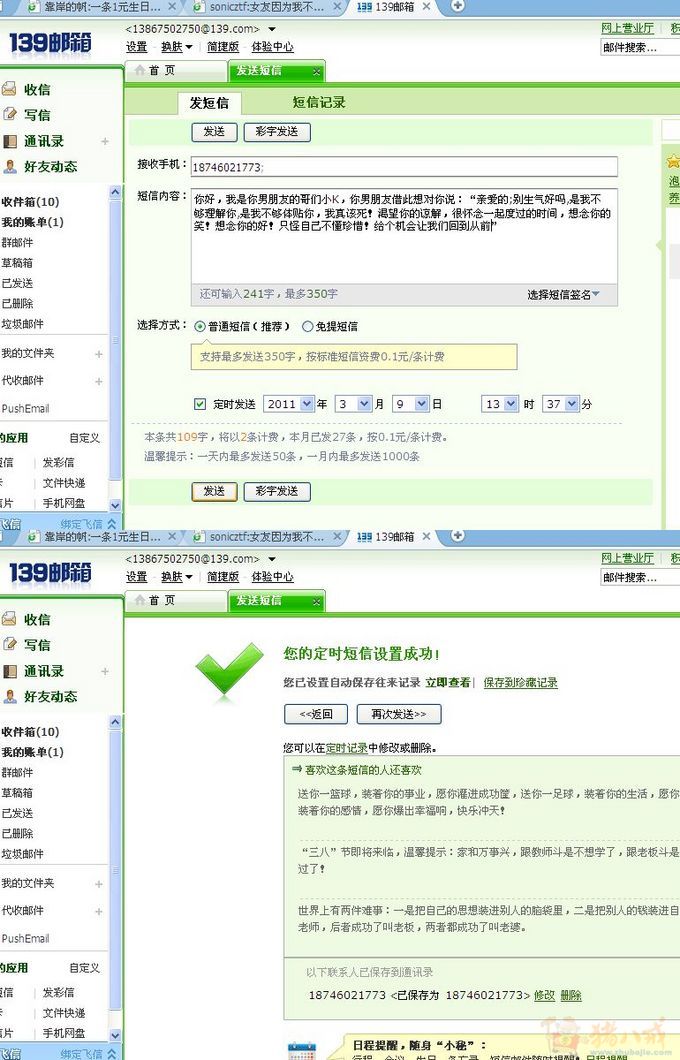Screen dimensions: 680x1060
Task: Open 收信 inbox icon on SMS compose page
Action: point(9,89)
